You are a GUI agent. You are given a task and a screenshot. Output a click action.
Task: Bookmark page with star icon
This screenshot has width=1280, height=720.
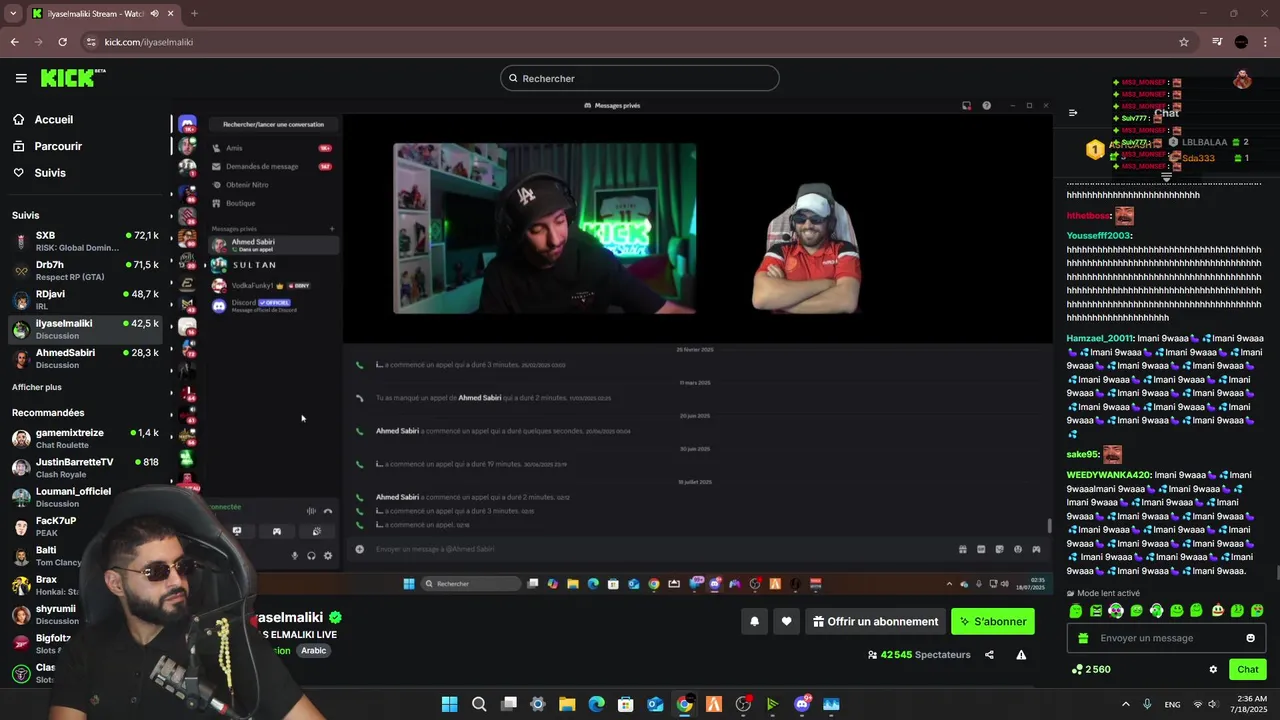click(x=1184, y=42)
